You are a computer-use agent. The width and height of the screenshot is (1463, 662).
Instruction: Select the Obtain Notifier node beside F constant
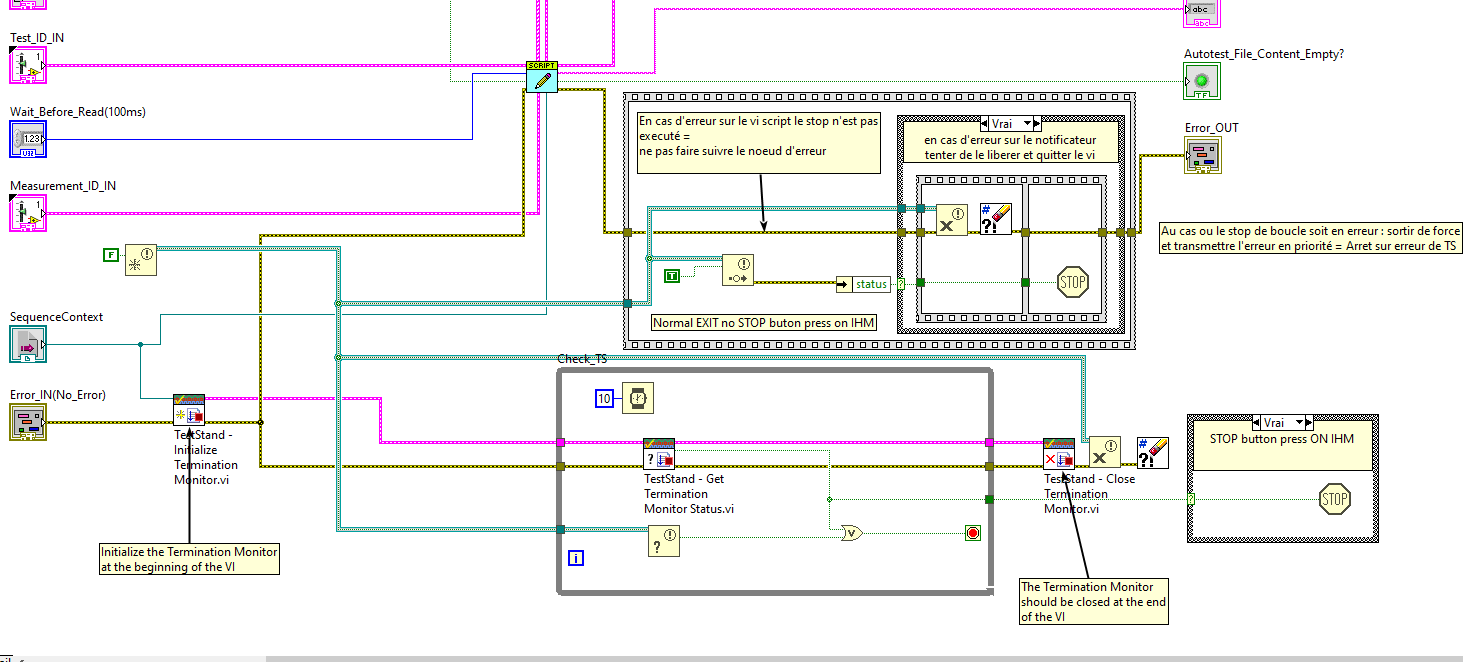point(140,260)
